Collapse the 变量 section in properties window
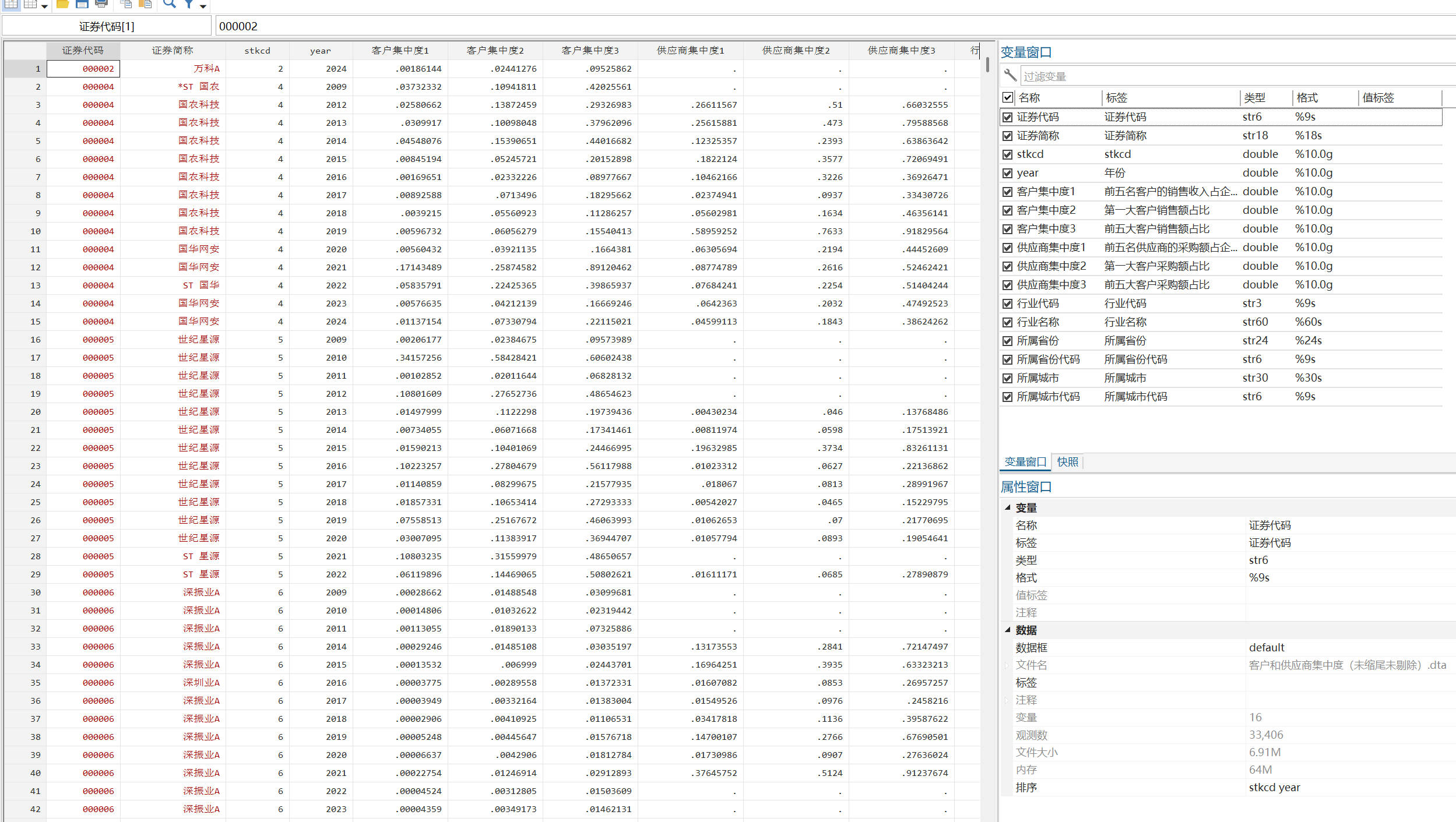1456x822 pixels. point(1007,507)
